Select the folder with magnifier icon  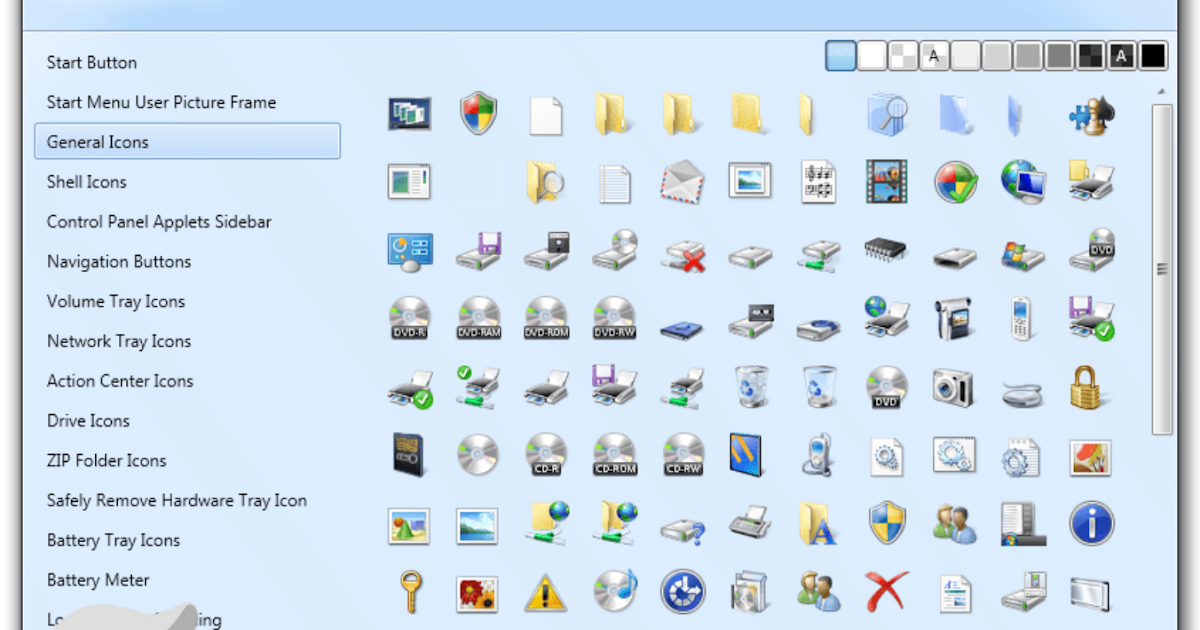tap(546, 182)
